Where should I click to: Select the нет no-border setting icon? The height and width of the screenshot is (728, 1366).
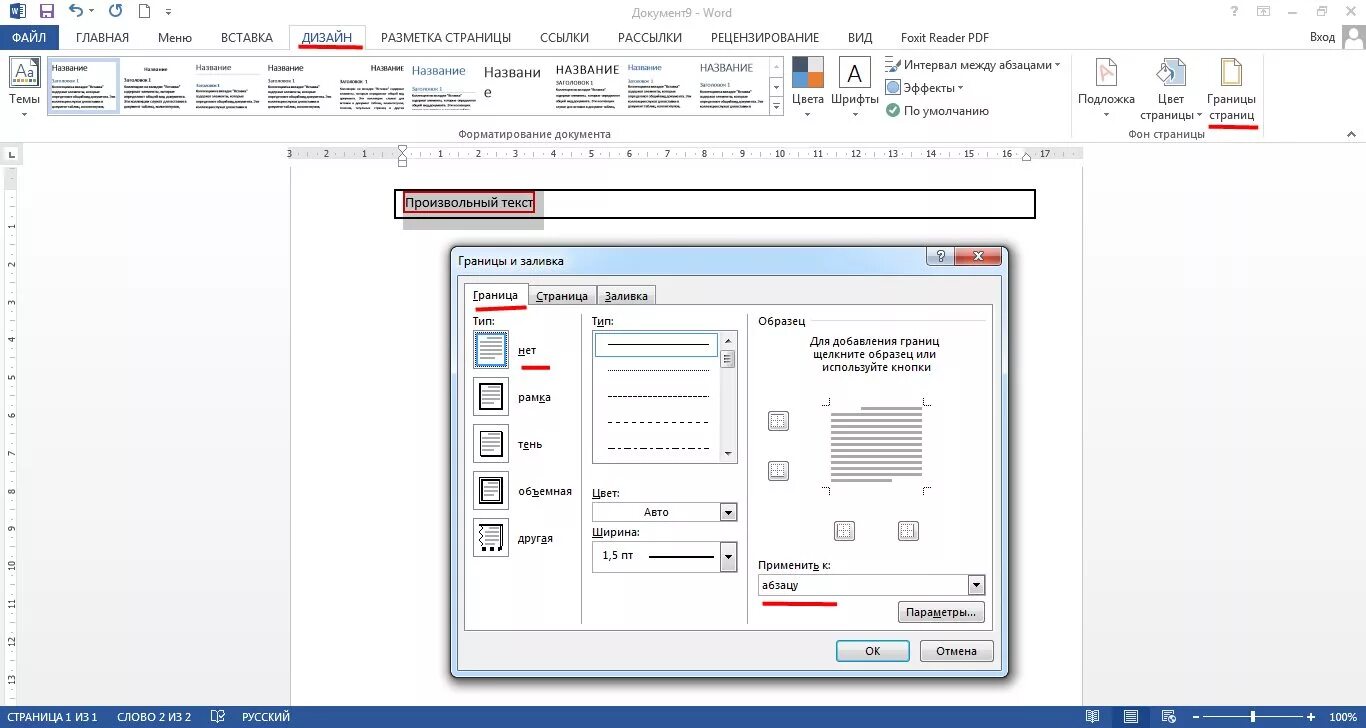[x=490, y=350]
